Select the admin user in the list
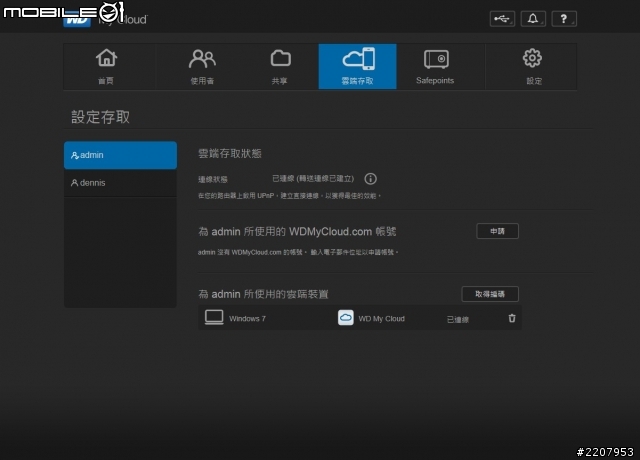640x460 pixels. (120, 155)
